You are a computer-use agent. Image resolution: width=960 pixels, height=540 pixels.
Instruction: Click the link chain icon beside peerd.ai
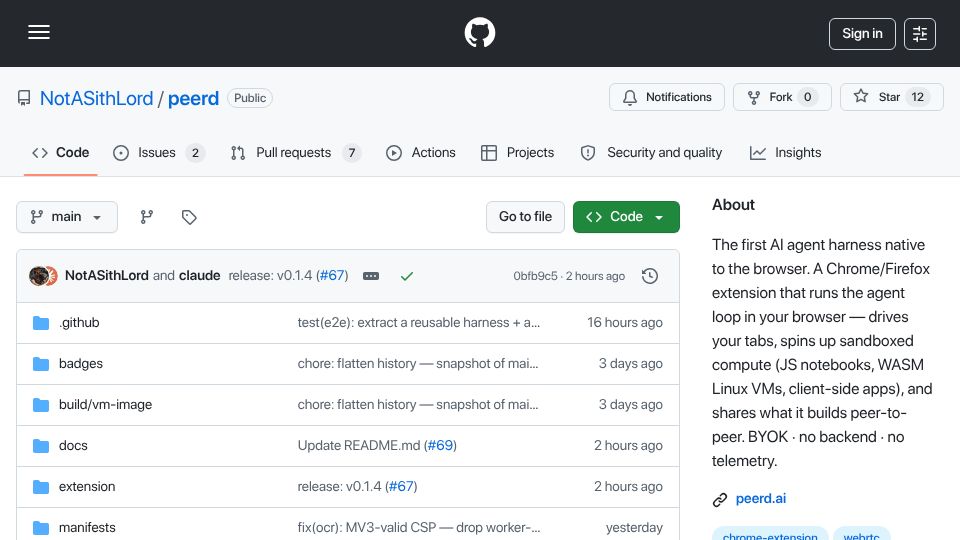[720, 500]
